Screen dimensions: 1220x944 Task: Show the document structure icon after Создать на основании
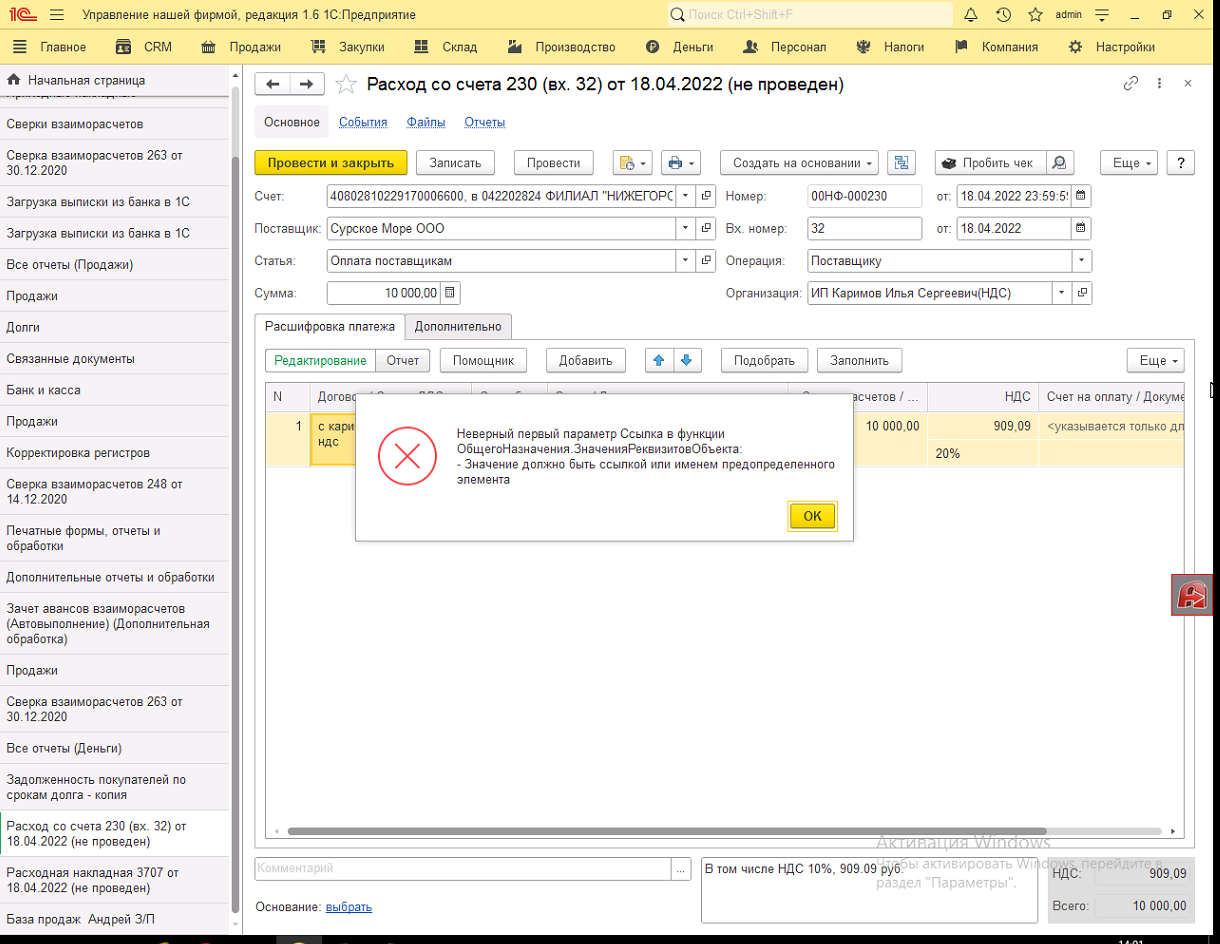[x=901, y=163]
